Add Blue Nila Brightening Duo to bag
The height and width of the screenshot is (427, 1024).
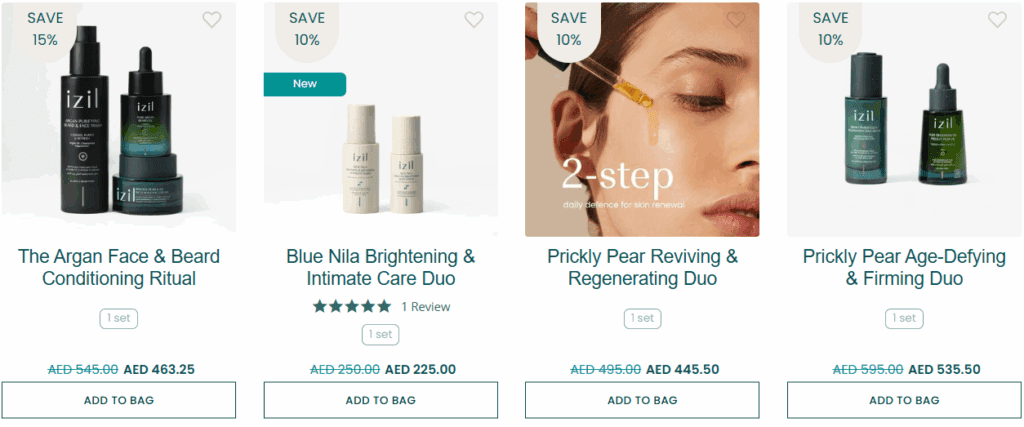point(380,400)
